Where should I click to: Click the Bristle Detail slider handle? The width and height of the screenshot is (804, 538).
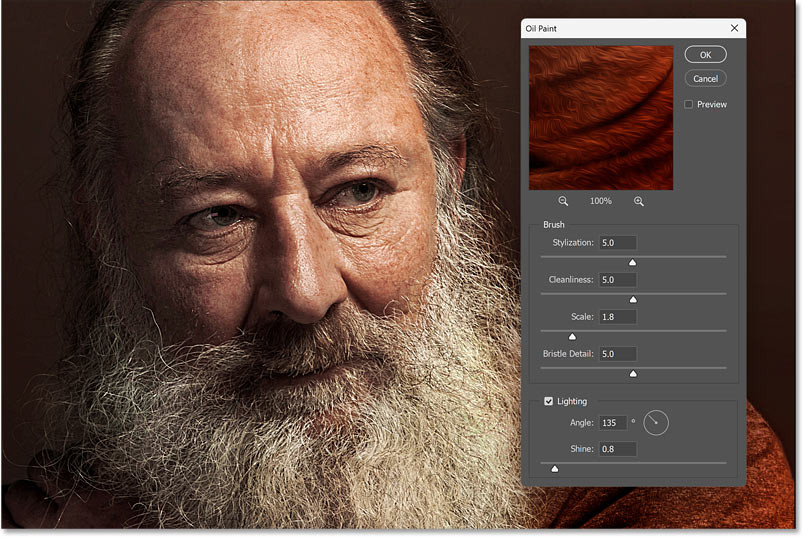[632, 373]
